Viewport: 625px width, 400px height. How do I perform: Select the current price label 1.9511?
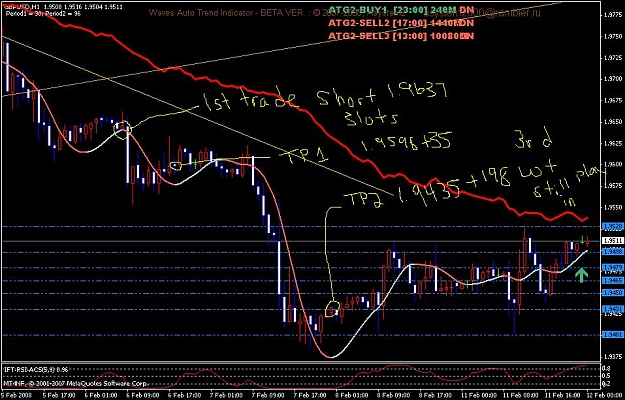point(613,241)
